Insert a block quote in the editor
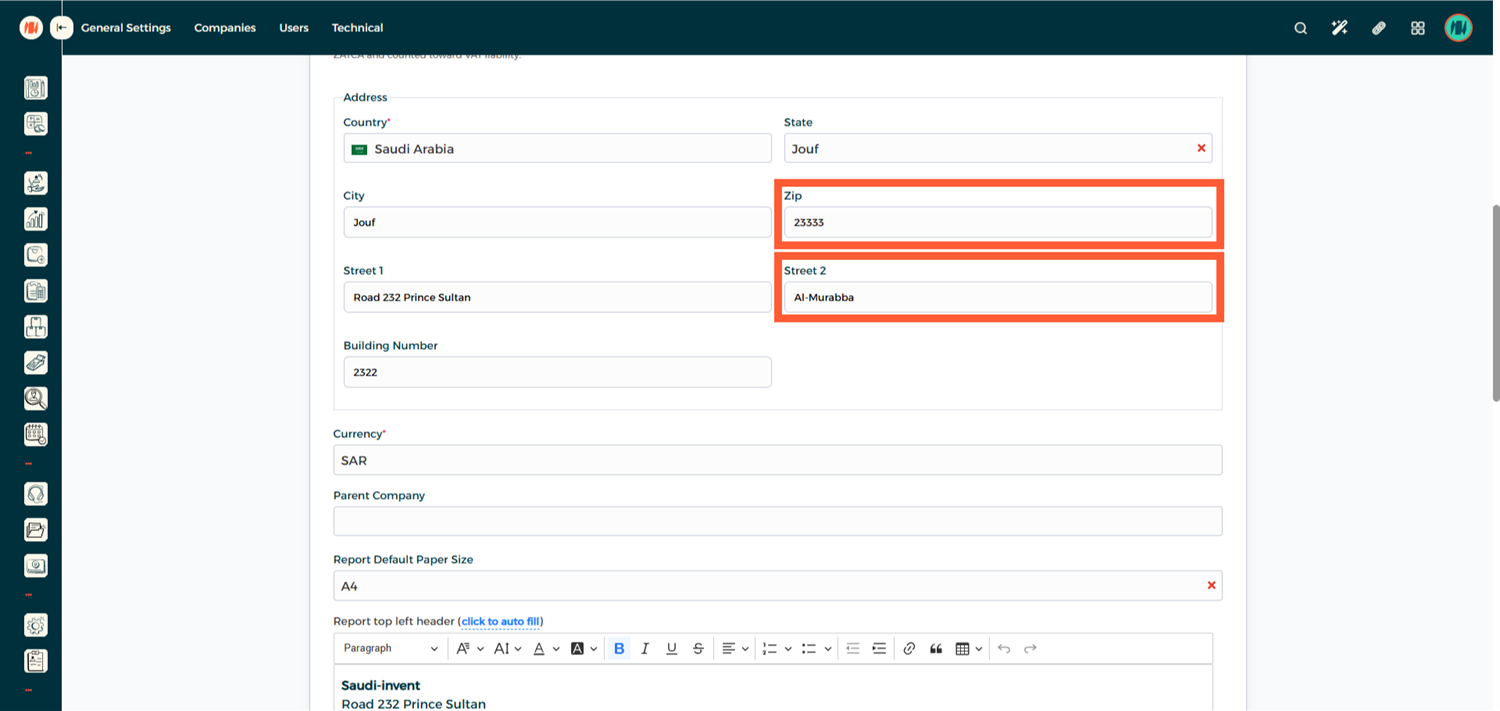The width and height of the screenshot is (1500, 711). [936, 649]
